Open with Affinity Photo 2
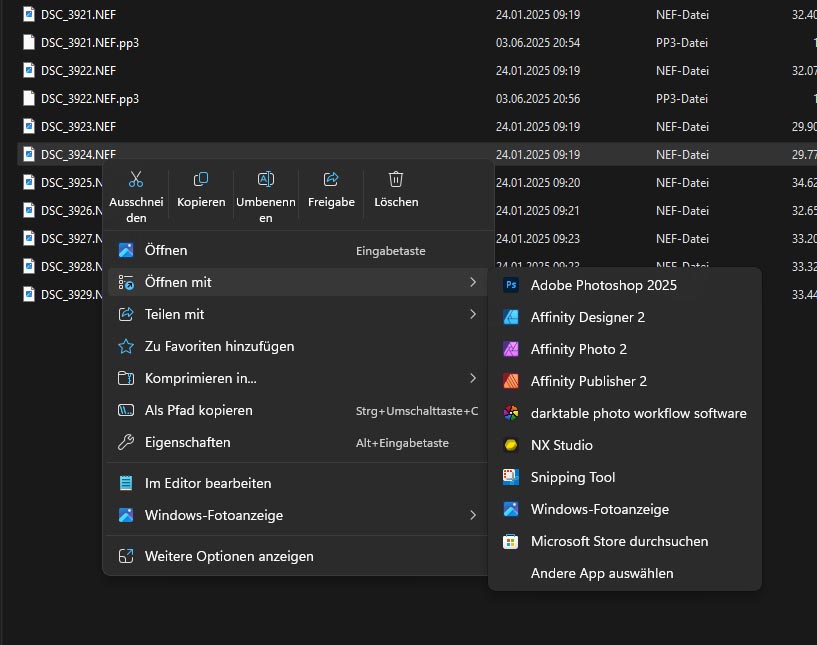The height and width of the screenshot is (645, 817). pos(578,349)
